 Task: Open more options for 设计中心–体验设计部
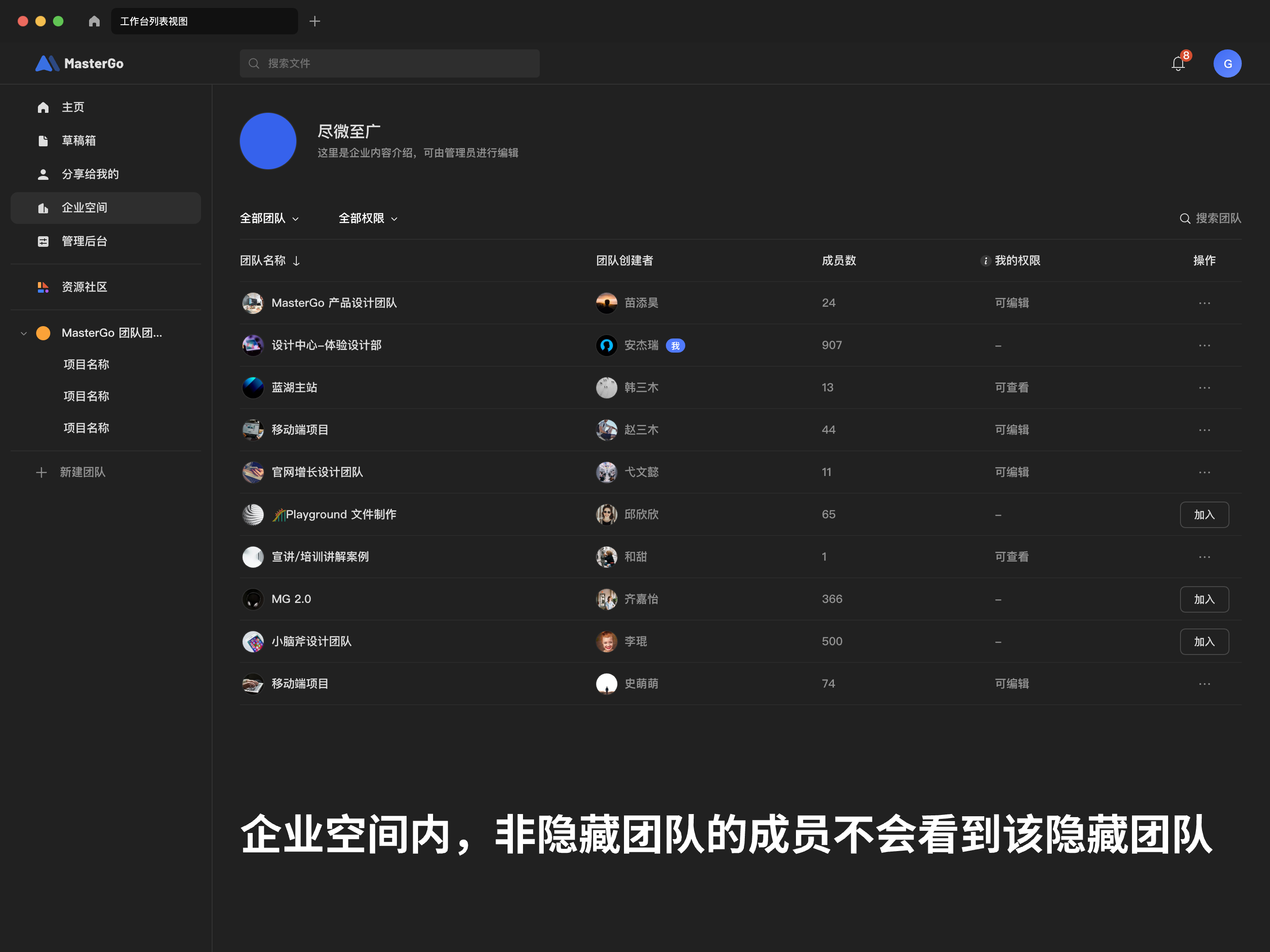point(1204,345)
